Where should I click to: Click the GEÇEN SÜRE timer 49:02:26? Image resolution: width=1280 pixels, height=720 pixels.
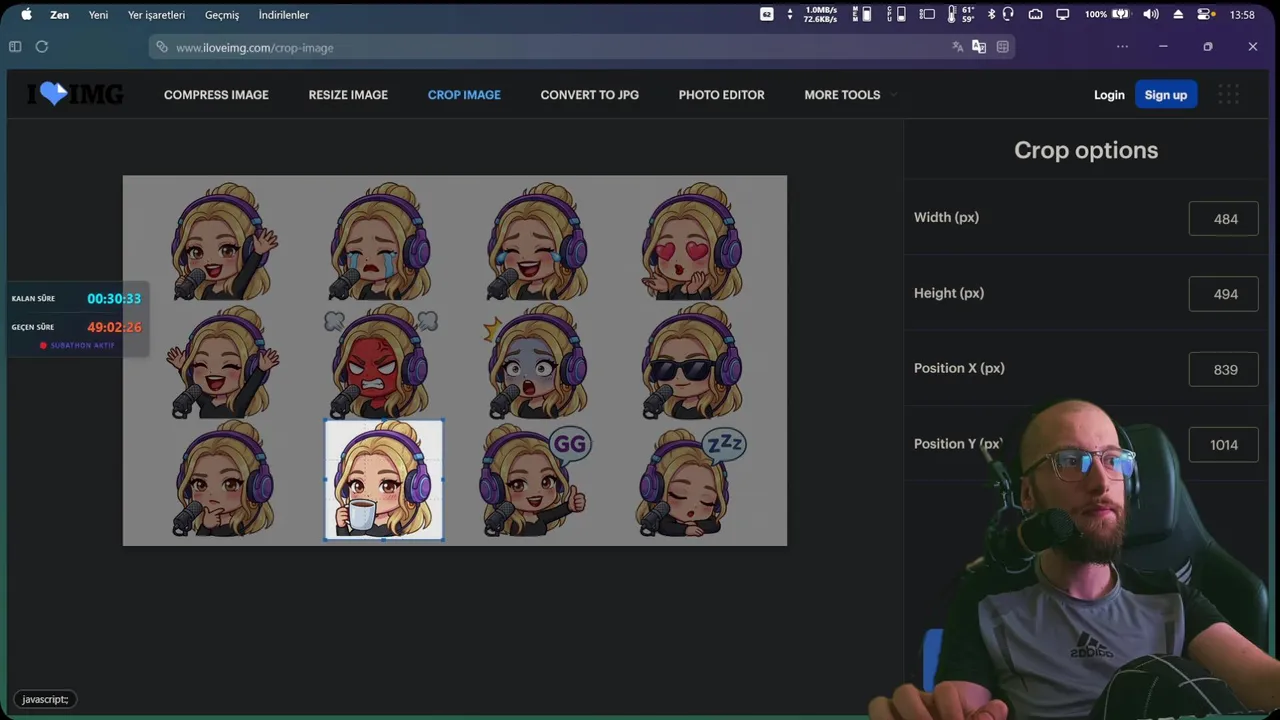[x=114, y=327]
